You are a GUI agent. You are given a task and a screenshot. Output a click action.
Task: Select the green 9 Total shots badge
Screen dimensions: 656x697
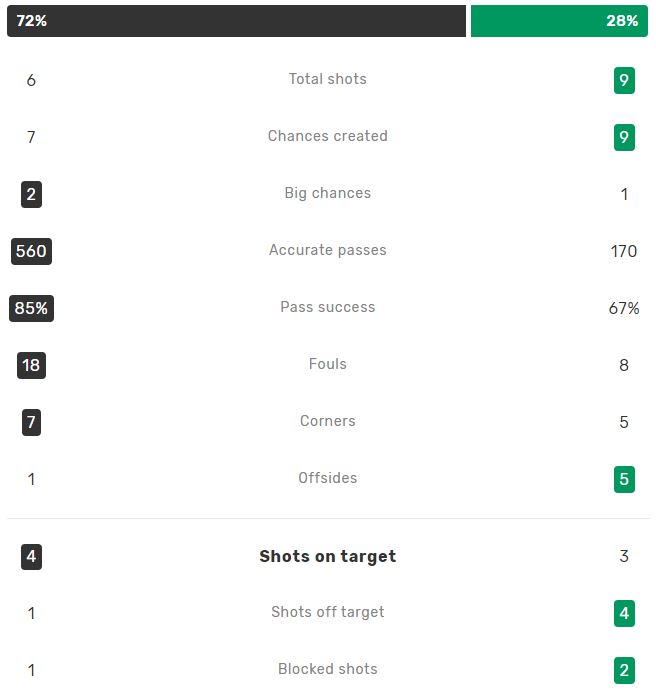624,80
